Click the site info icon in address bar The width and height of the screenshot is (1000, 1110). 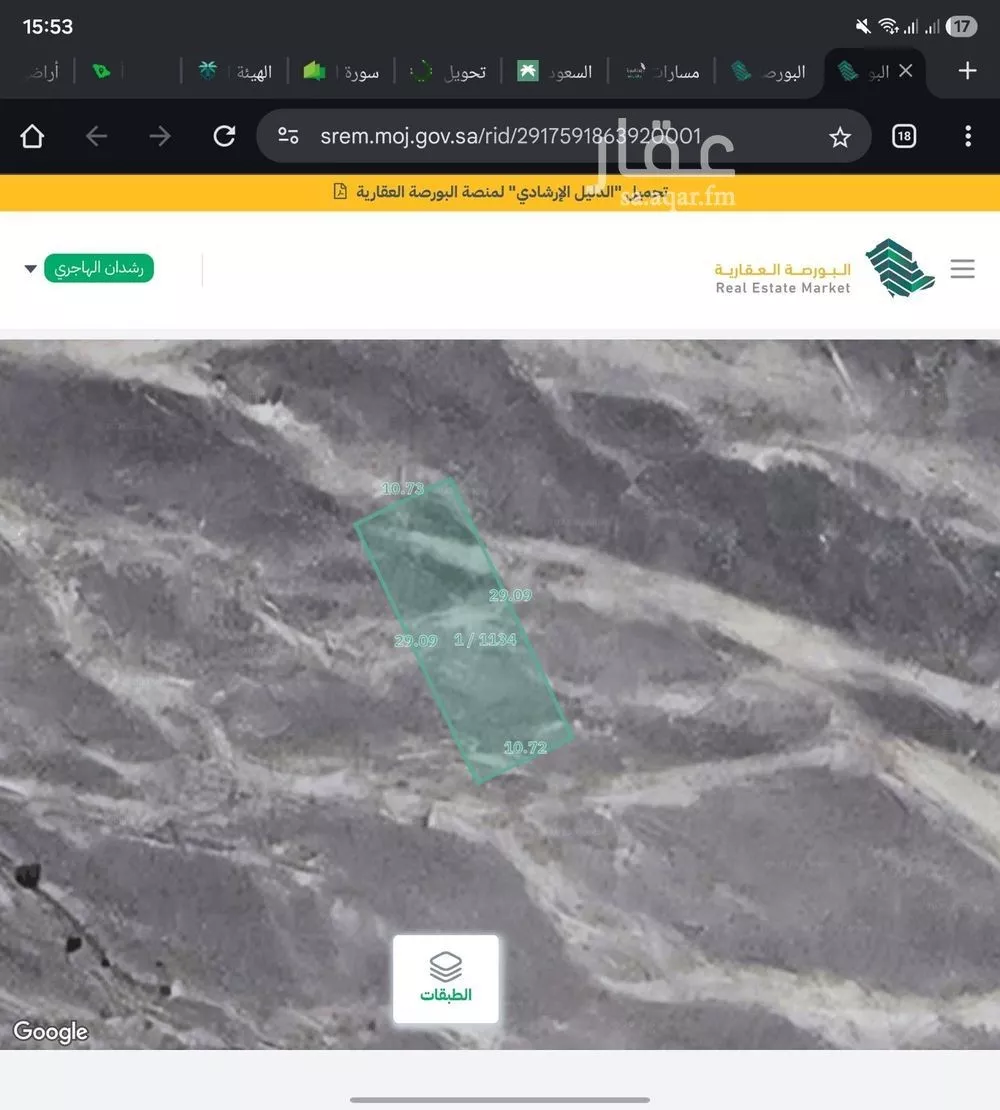click(289, 137)
